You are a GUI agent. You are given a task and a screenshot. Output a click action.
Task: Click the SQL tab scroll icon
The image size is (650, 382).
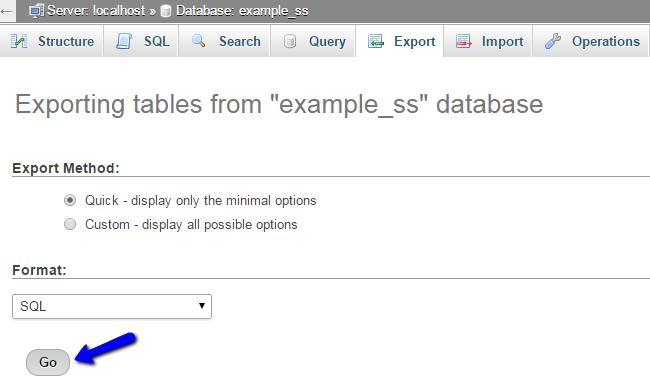(124, 41)
